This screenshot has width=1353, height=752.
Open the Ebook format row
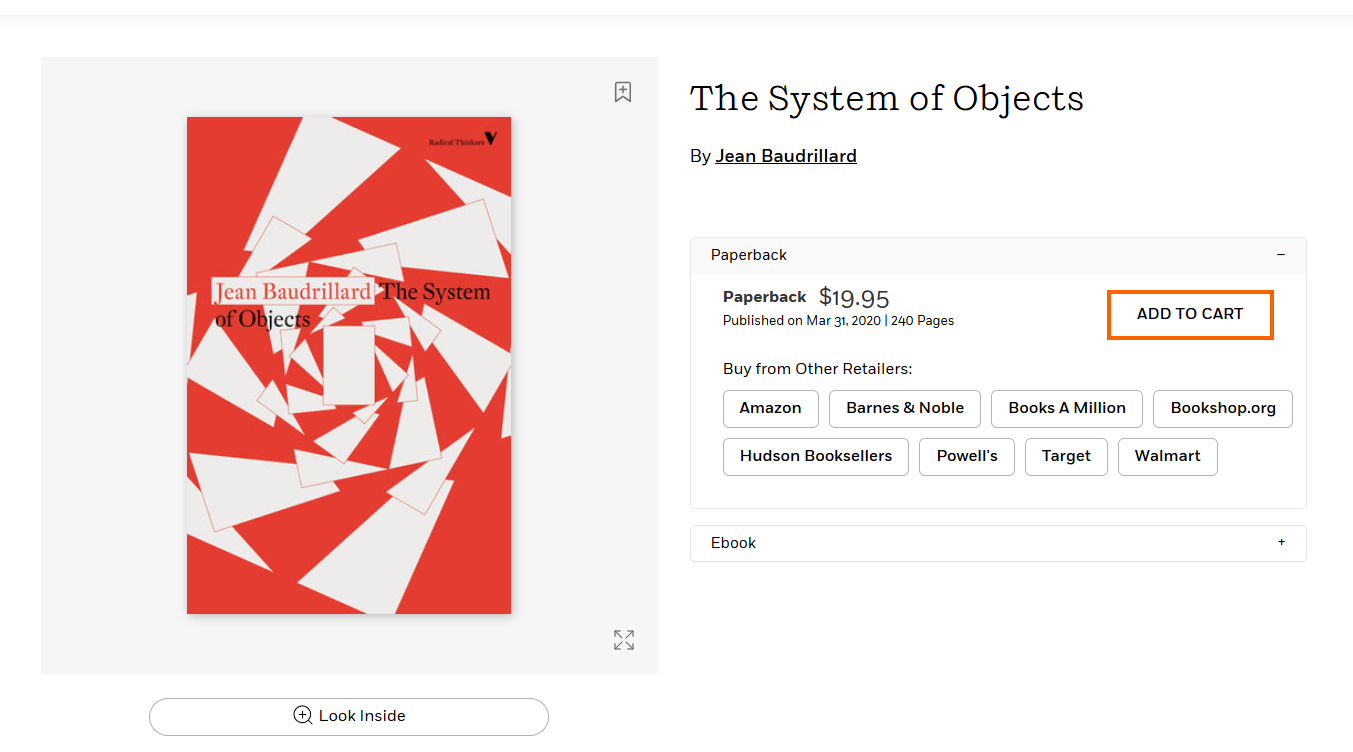pyautogui.click(x=734, y=543)
